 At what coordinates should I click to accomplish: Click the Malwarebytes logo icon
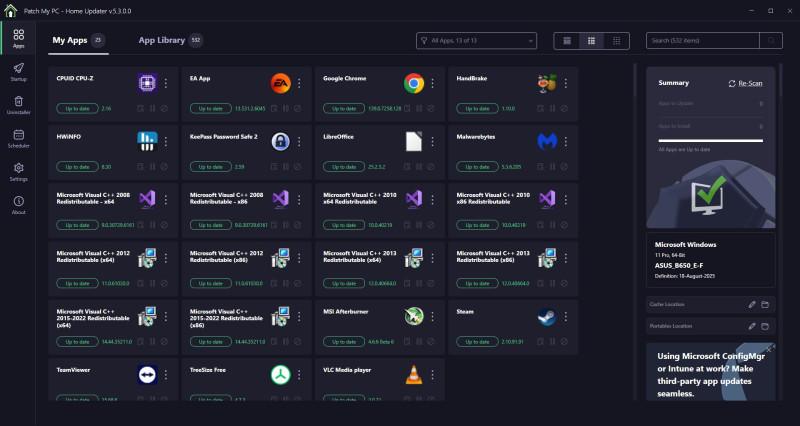[x=547, y=141]
